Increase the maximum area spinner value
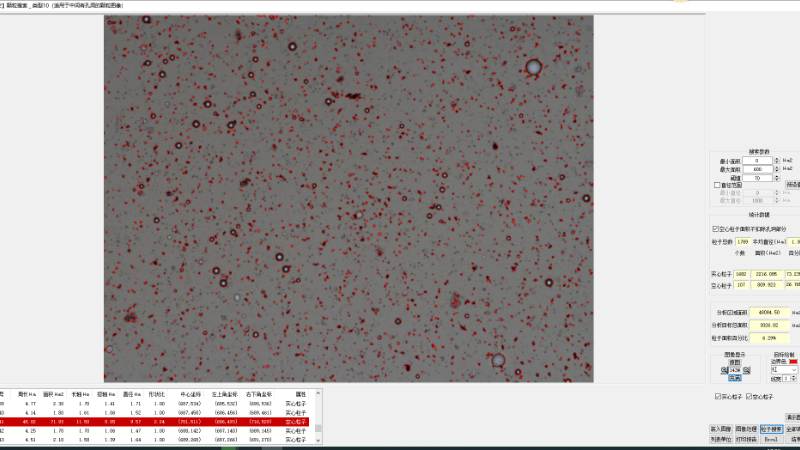 [777, 166]
